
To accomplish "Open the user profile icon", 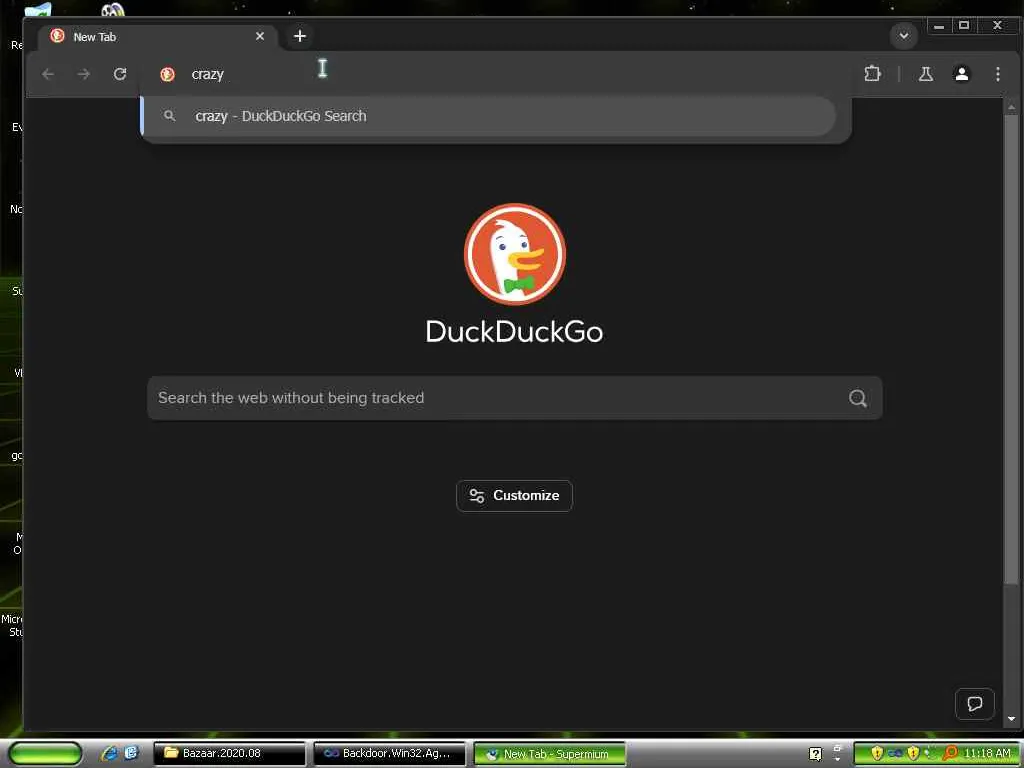I will click(x=961, y=74).
